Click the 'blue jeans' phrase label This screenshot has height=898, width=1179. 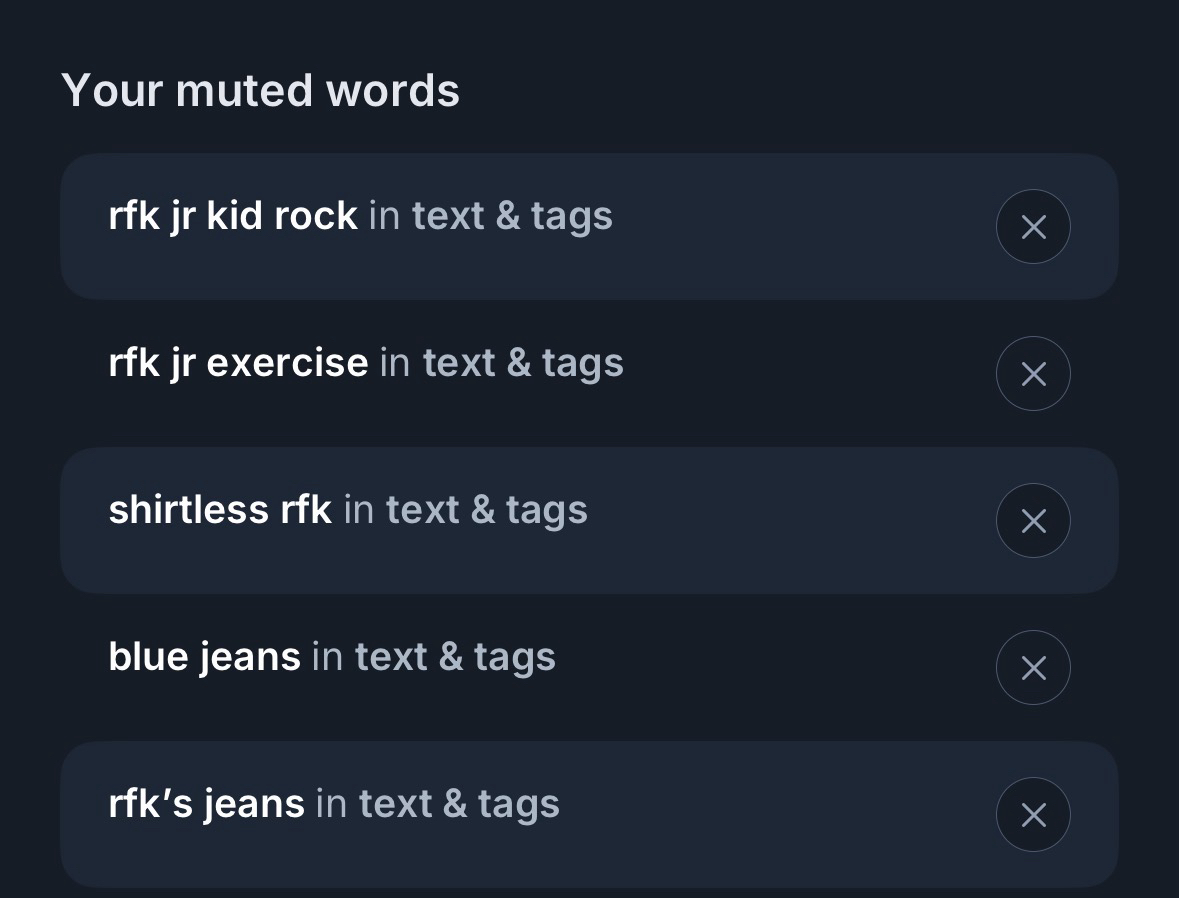pyautogui.click(x=204, y=657)
